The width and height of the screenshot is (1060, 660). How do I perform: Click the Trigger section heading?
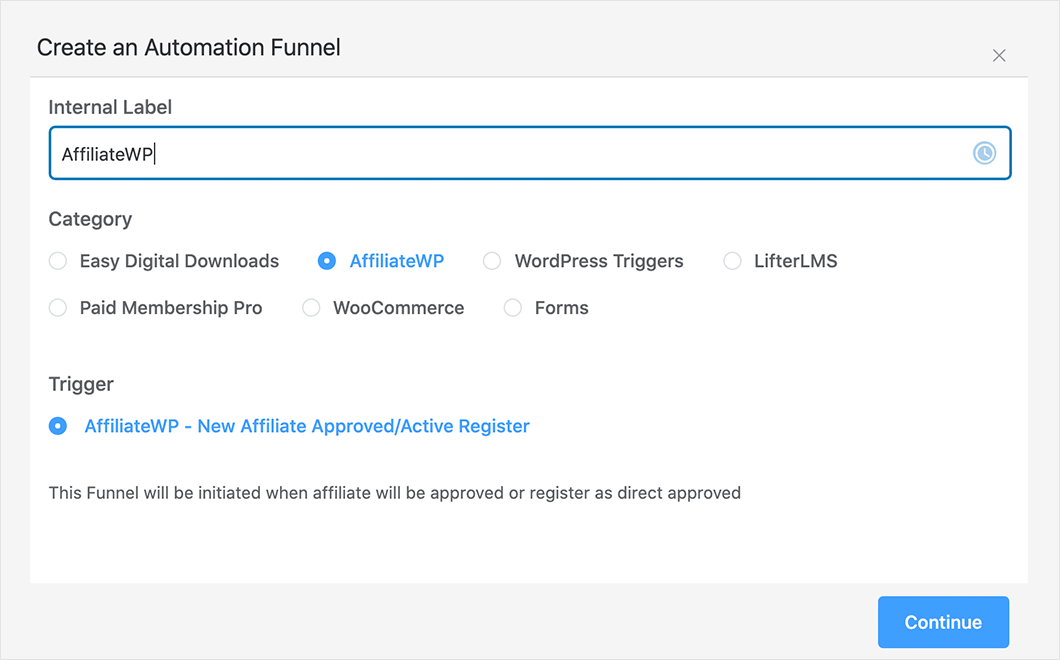[x=81, y=383]
